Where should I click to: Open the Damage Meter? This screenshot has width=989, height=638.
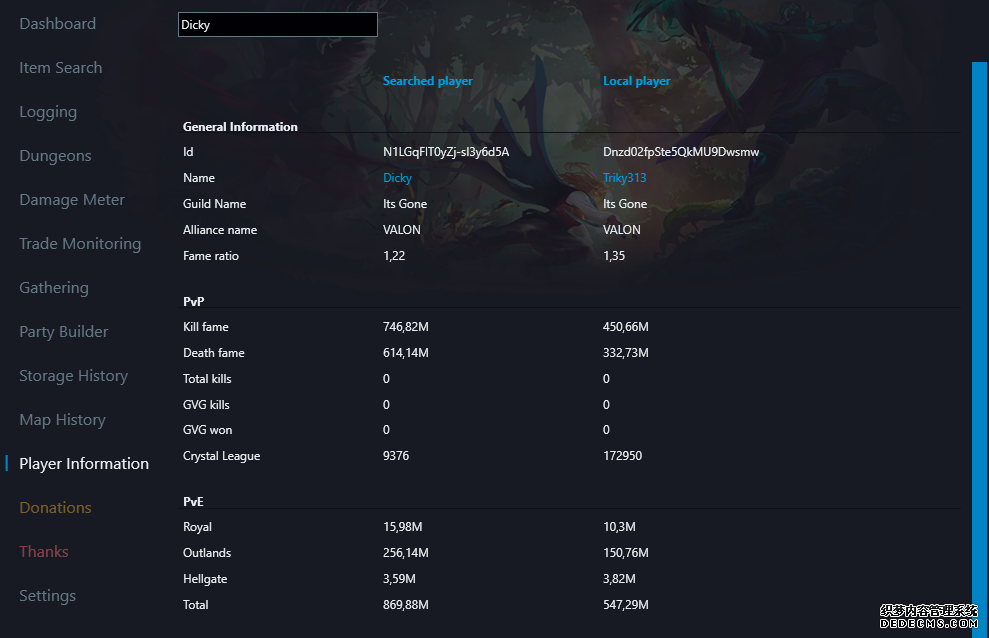[72, 200]
